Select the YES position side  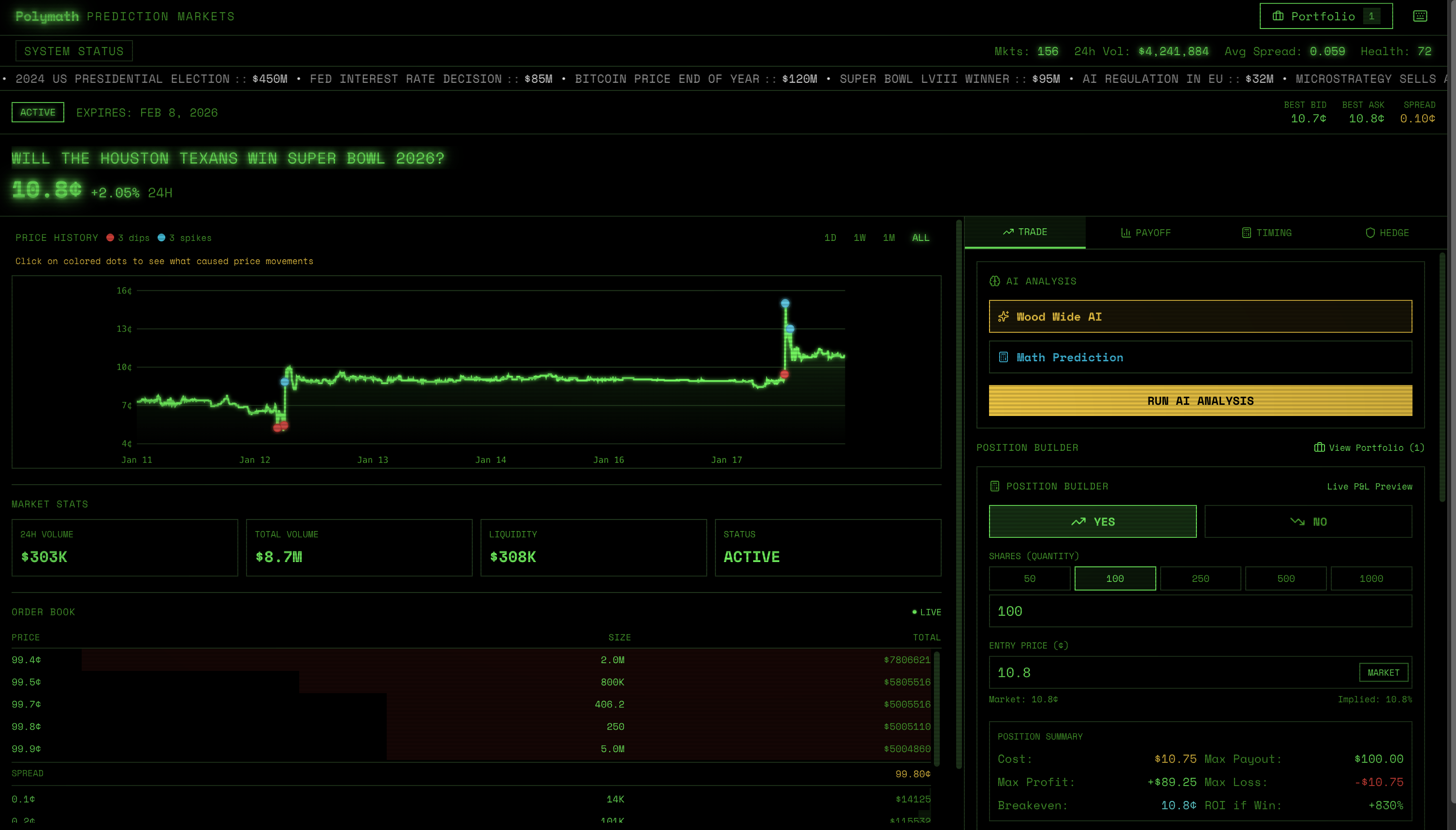point(1092,521)
